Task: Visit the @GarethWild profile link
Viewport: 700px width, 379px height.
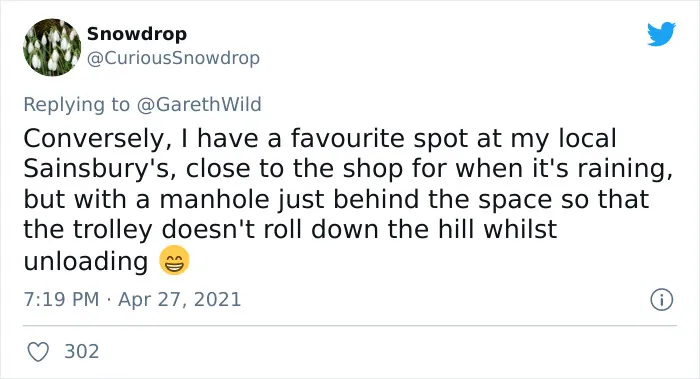Action: 199,104
